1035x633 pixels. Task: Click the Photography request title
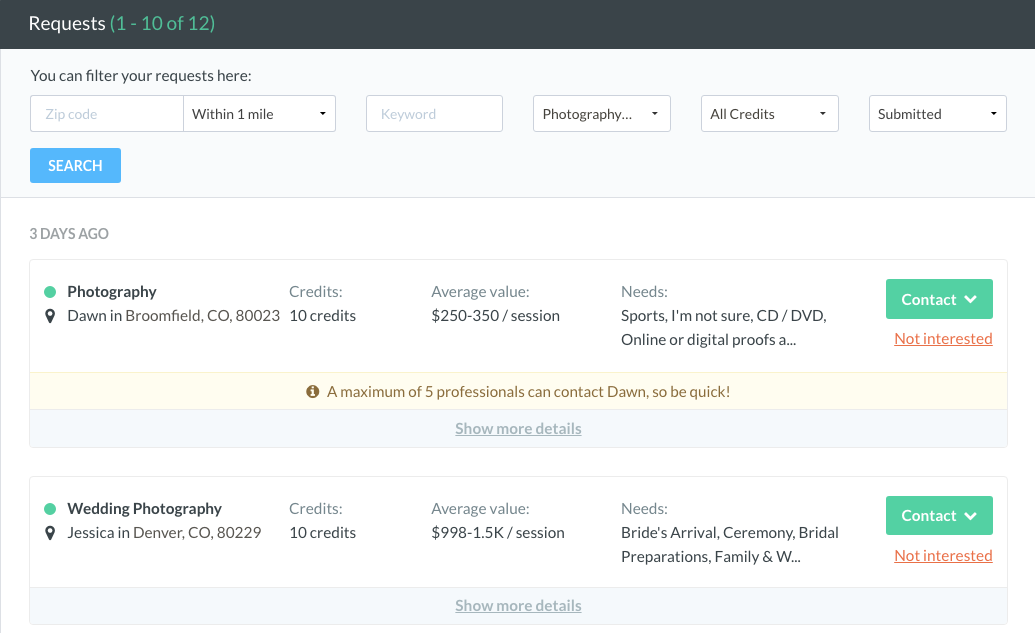[112, 292]
